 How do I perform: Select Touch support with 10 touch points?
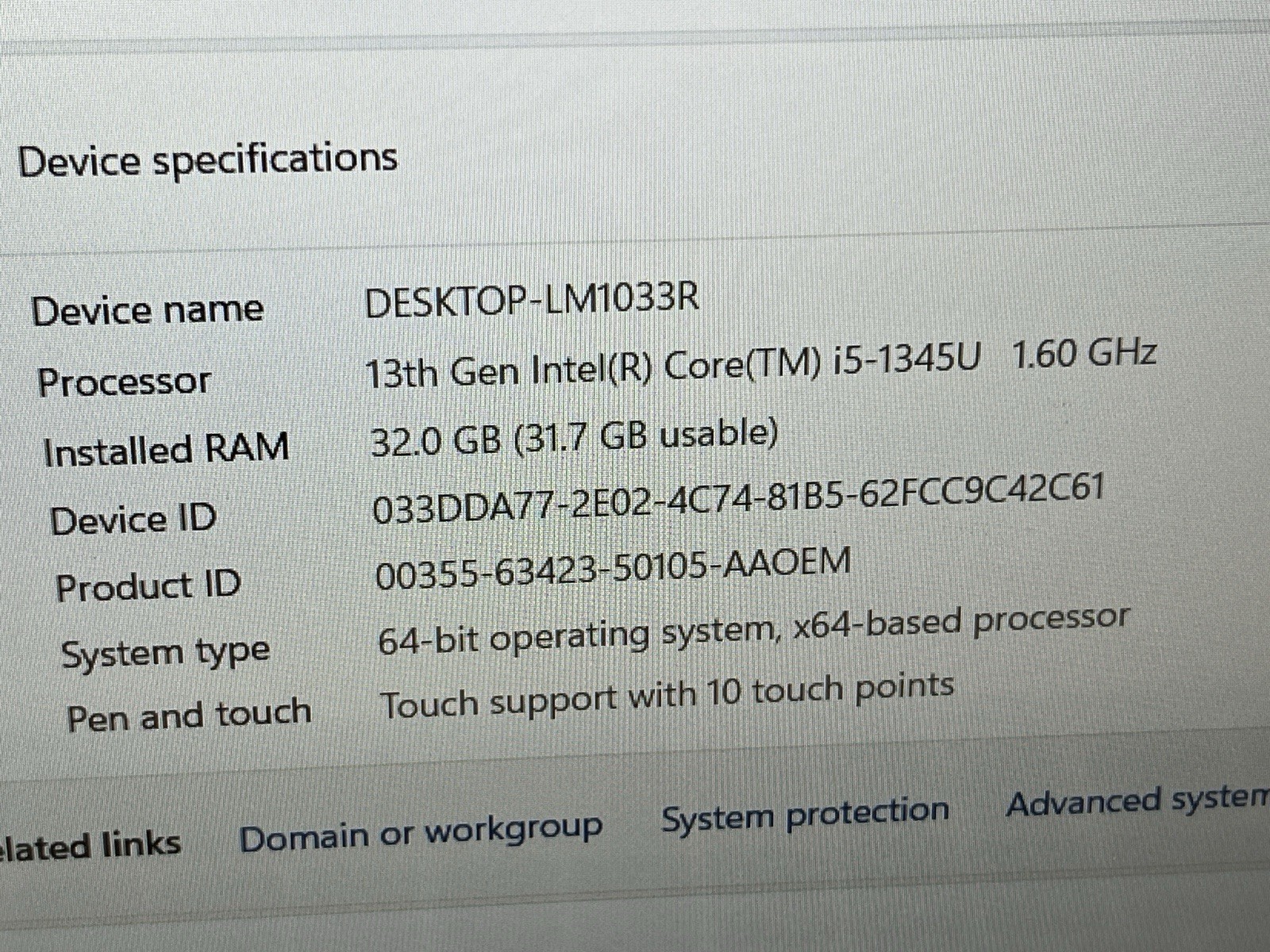(667, 696)
